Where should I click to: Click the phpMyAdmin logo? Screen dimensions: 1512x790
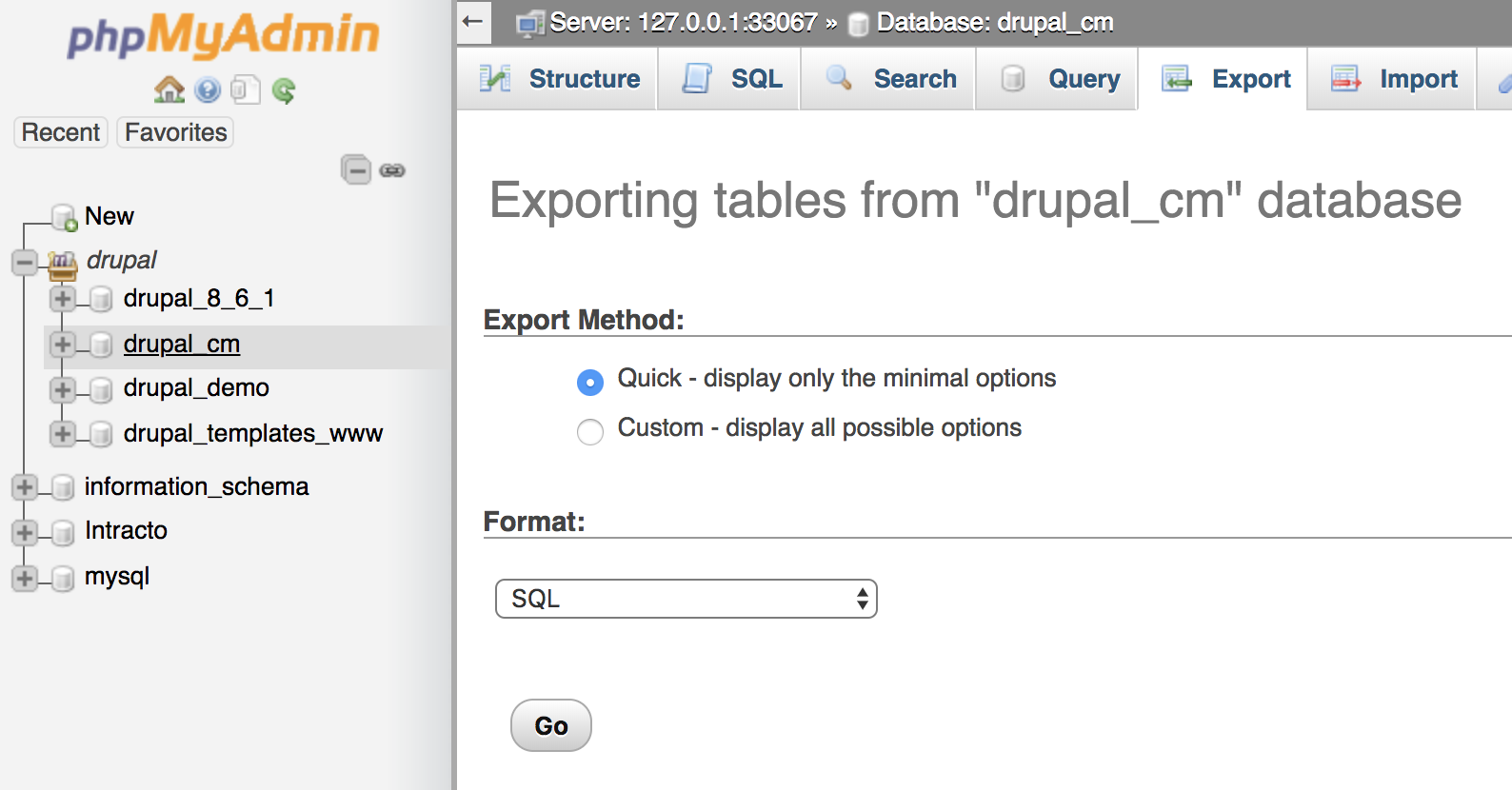(x=224, y=35)
